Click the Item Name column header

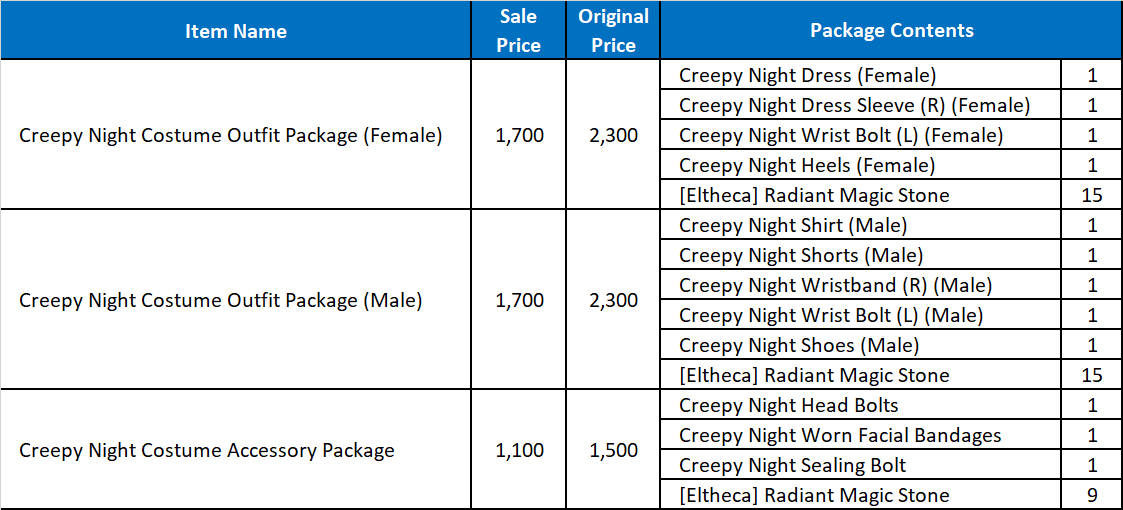(236, 30)
